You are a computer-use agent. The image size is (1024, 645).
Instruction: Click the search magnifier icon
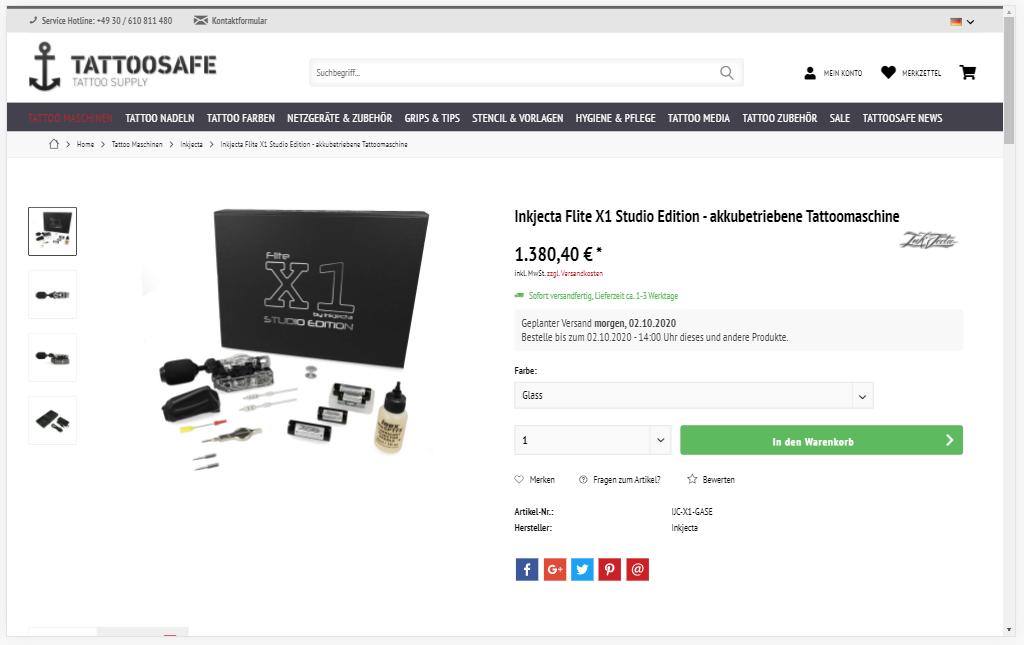727,72
